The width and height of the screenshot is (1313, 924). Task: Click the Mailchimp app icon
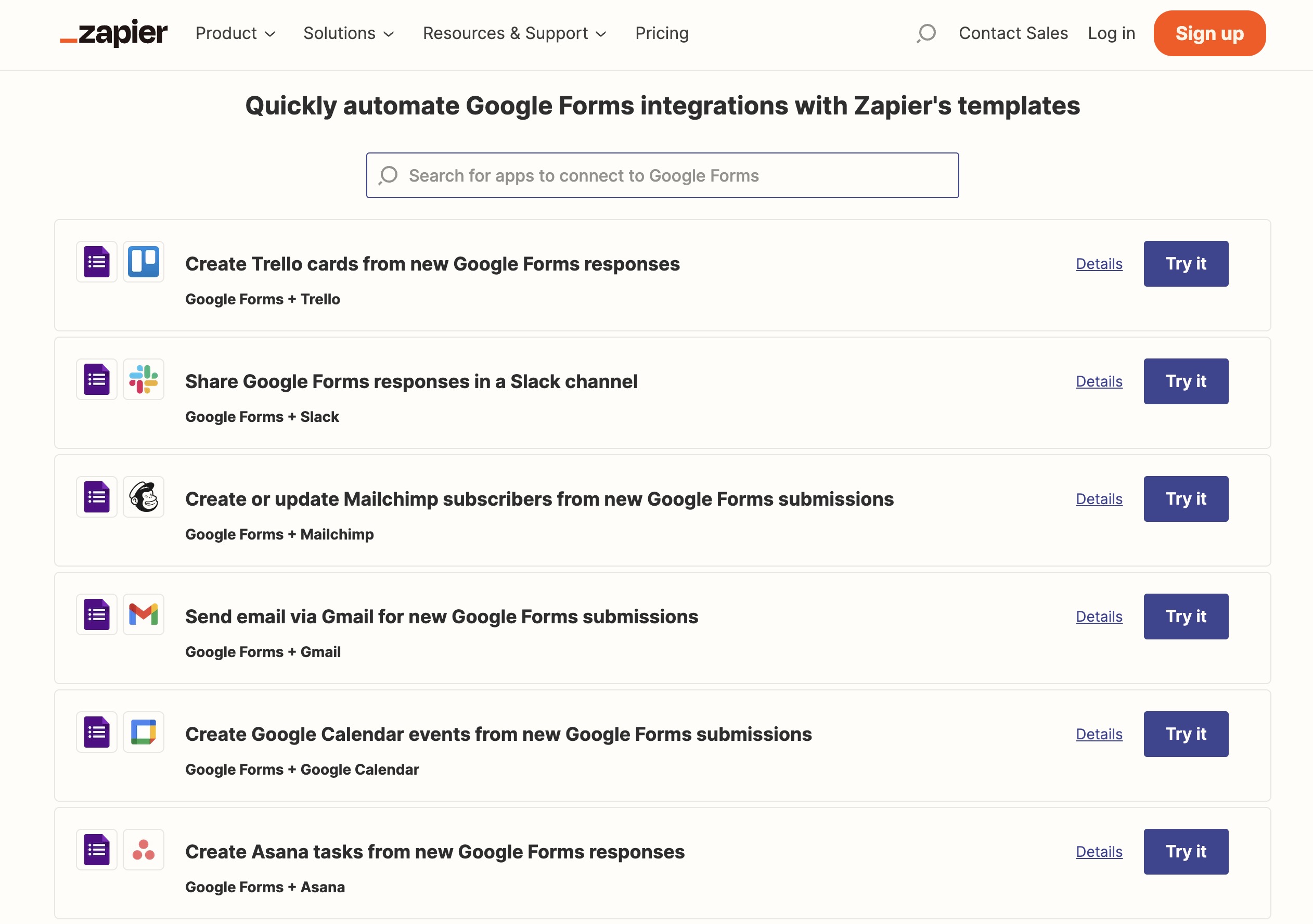coord(144,497)
